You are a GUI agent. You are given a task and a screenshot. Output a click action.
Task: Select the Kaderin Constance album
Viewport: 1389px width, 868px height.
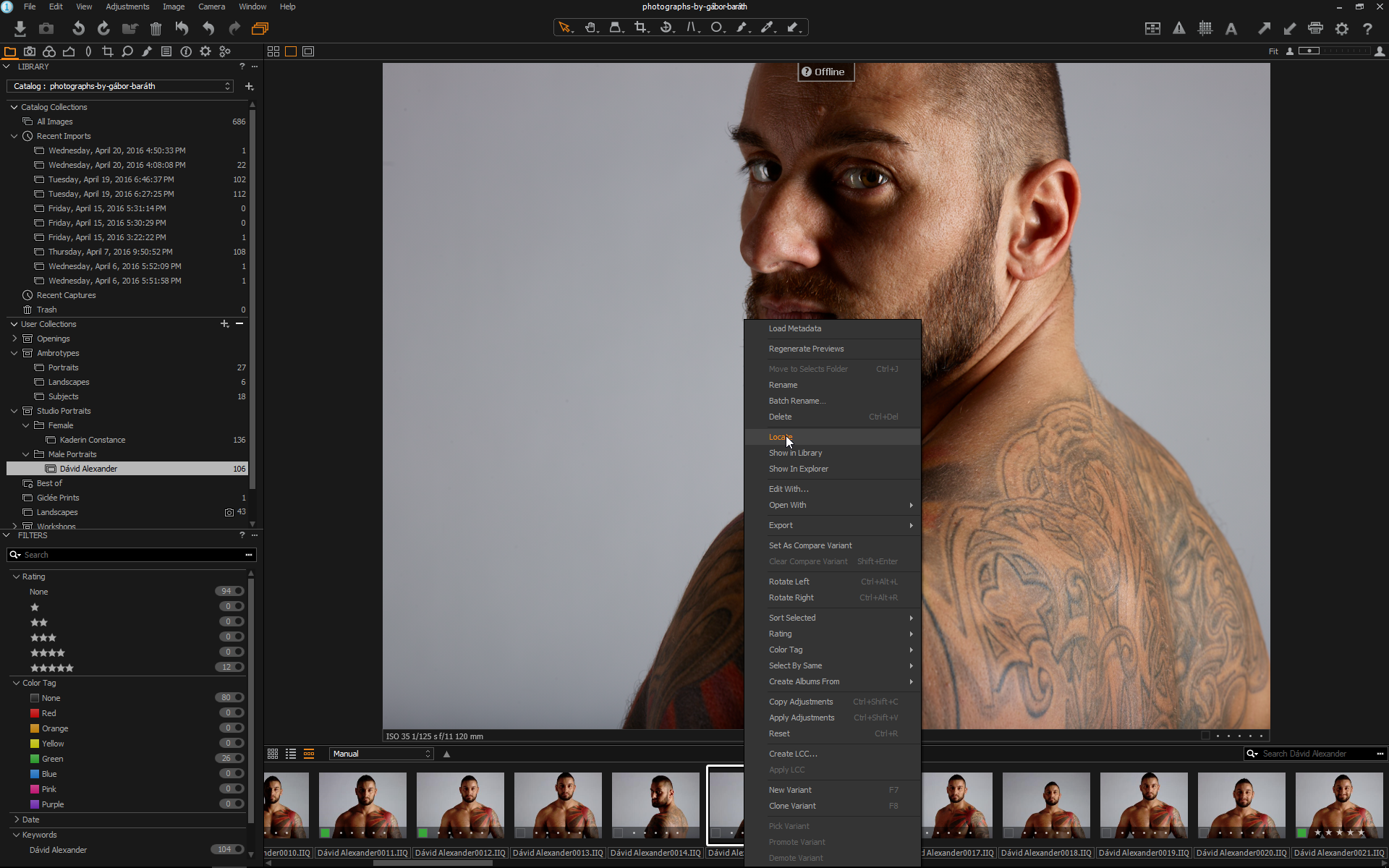click(93, 440)
